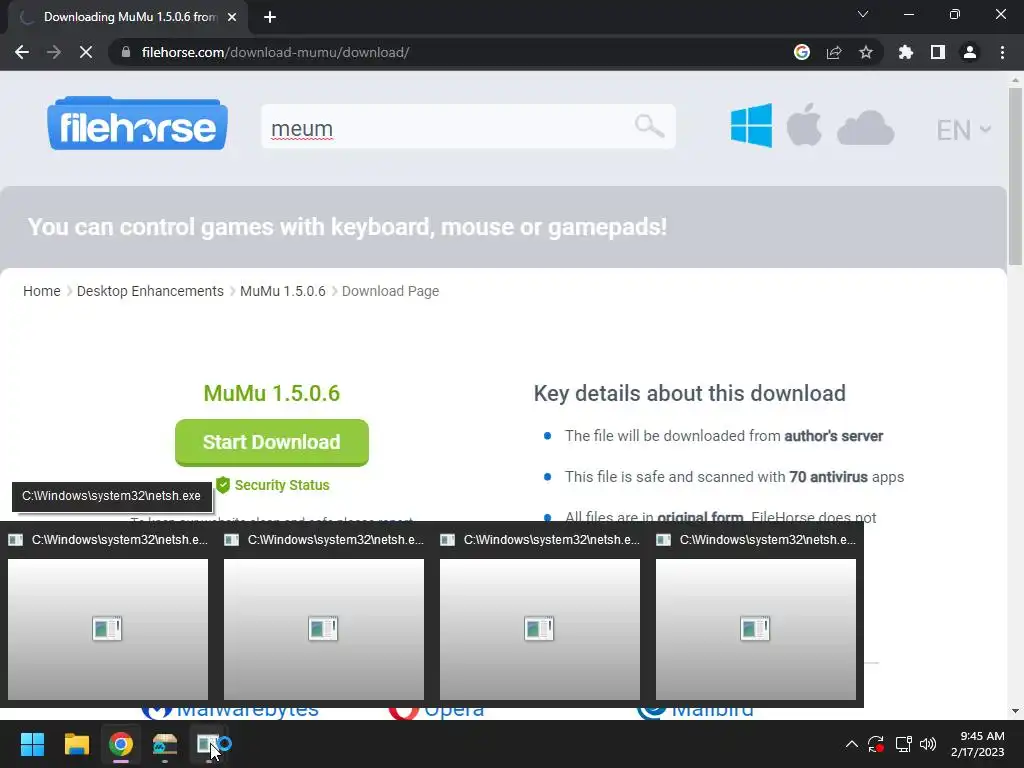
Task: Click the Google icon in address bar
Action: coord(802,52)
